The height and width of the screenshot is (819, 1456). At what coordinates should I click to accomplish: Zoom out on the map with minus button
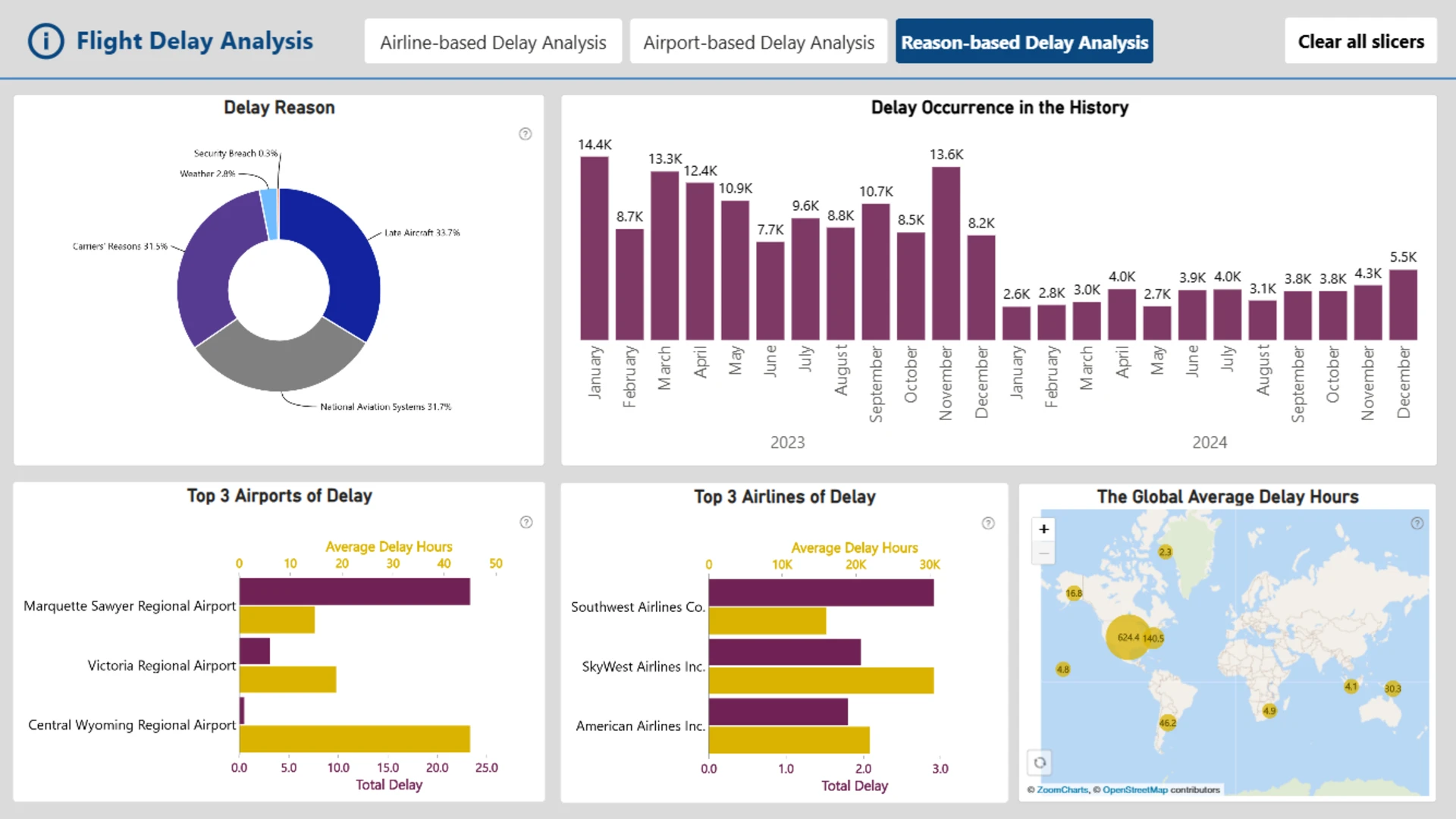[x=1043, y=553]
